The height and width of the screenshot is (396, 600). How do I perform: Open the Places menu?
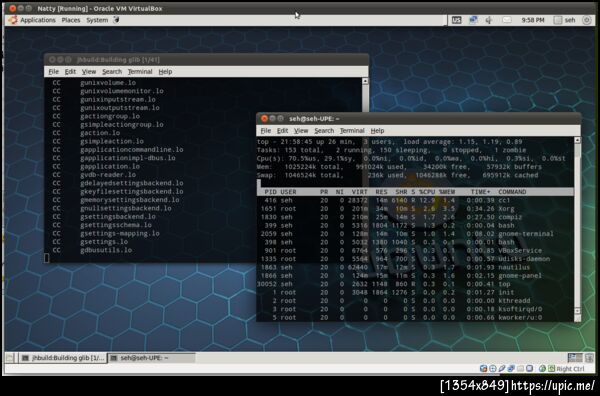(x=71, y=20)
